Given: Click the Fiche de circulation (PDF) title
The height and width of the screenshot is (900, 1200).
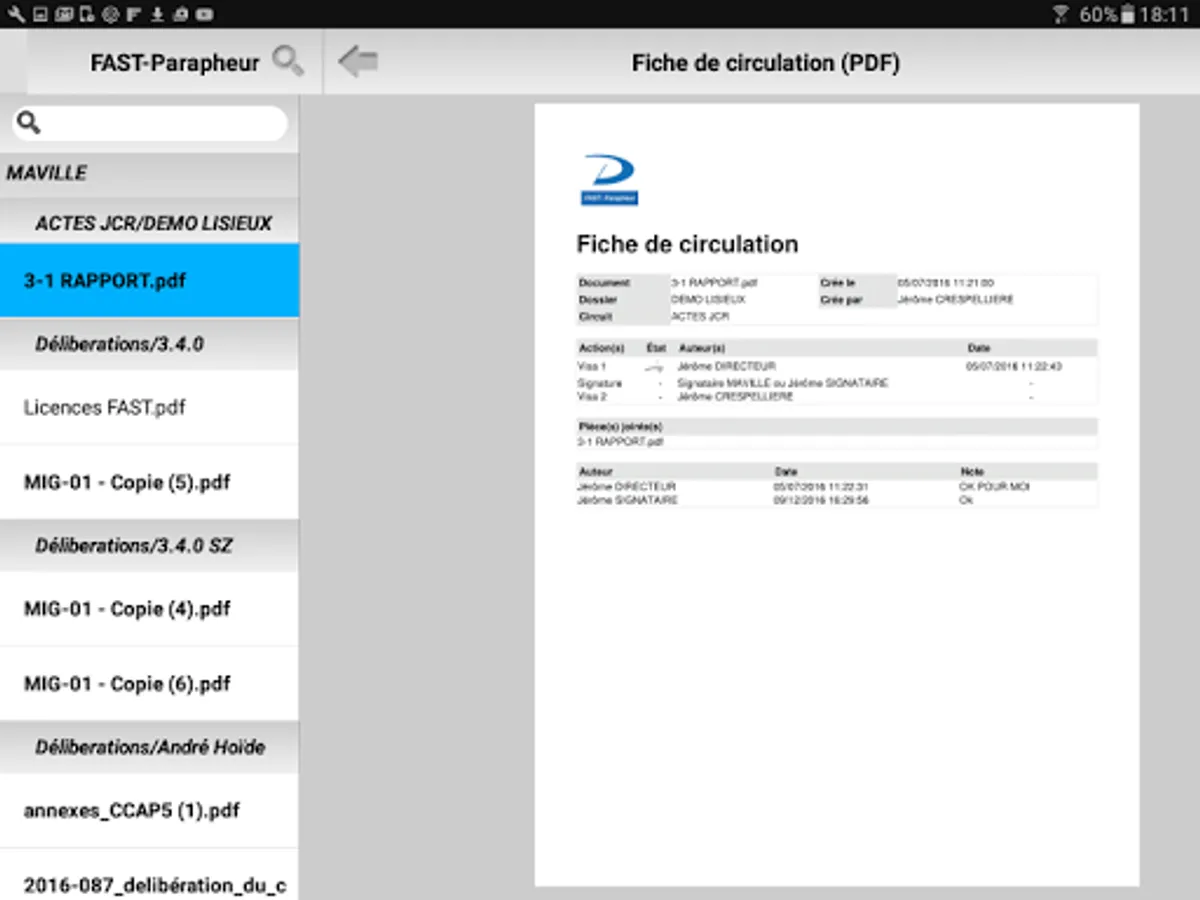Looking at the screenshot, I should click(x=765, y=62).
